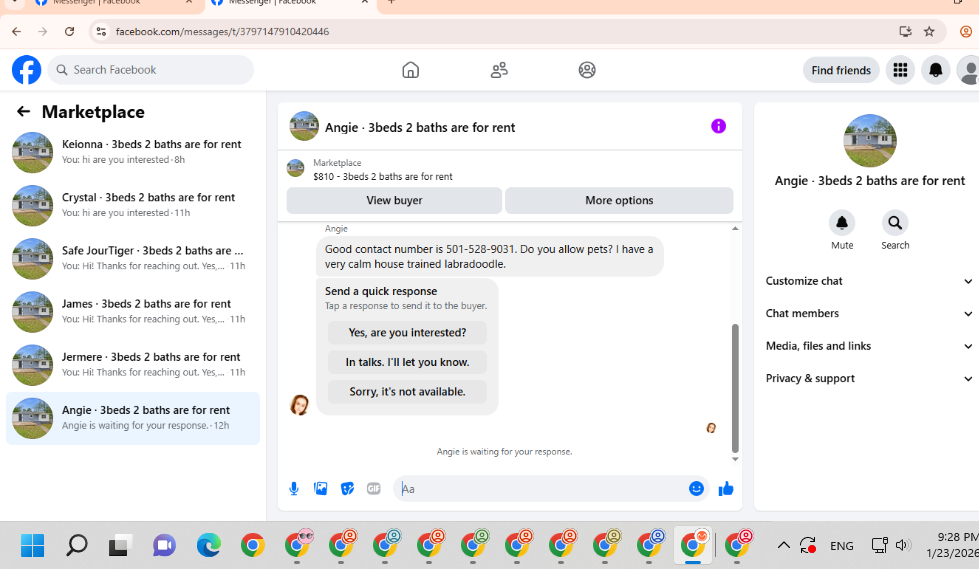Mute the Angie conversation
The height and width of the screenshot is (569, 979).
tap(842, 223)
